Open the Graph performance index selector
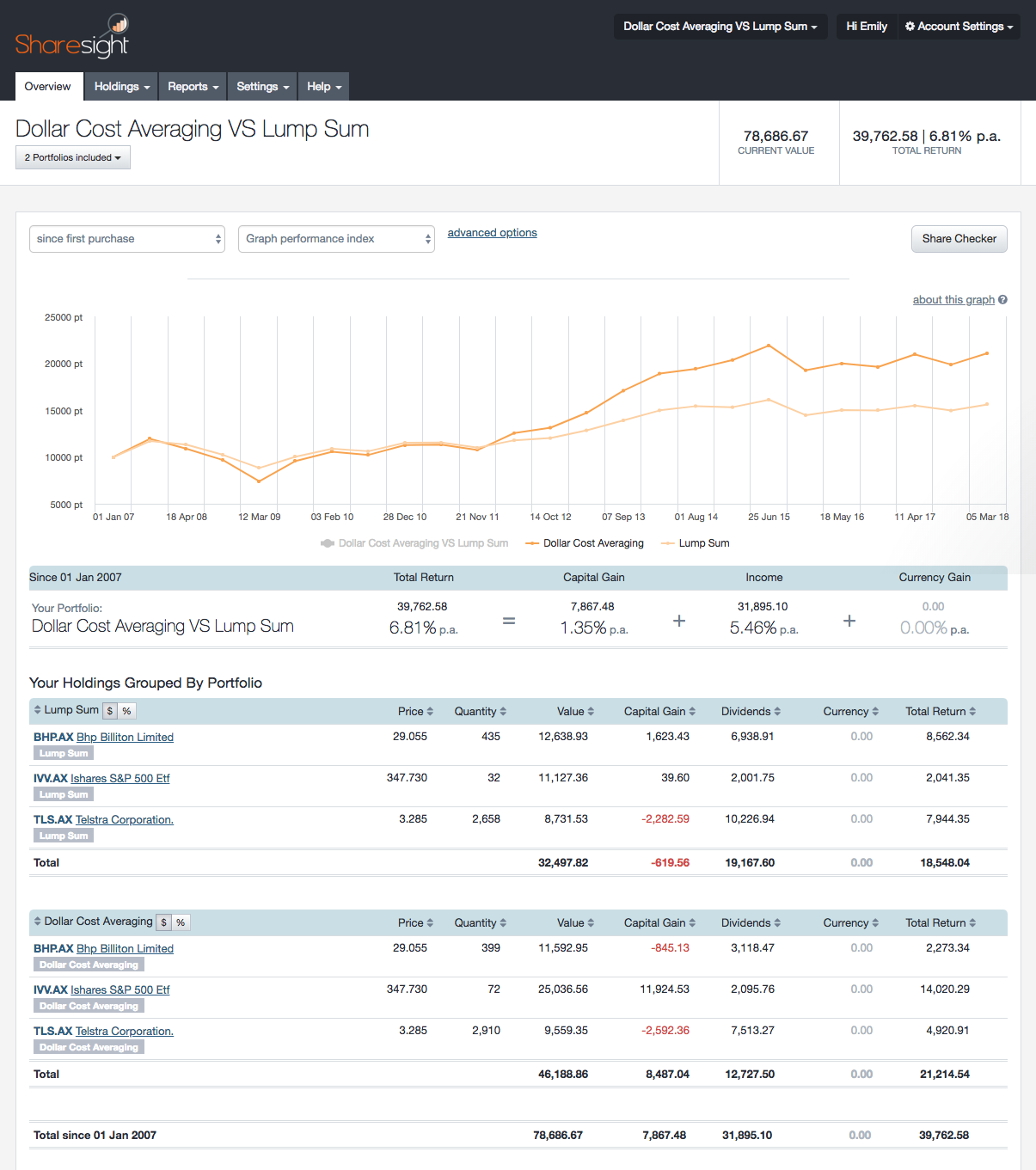The image size is (1036, 1170). click(x=336, y=239)
